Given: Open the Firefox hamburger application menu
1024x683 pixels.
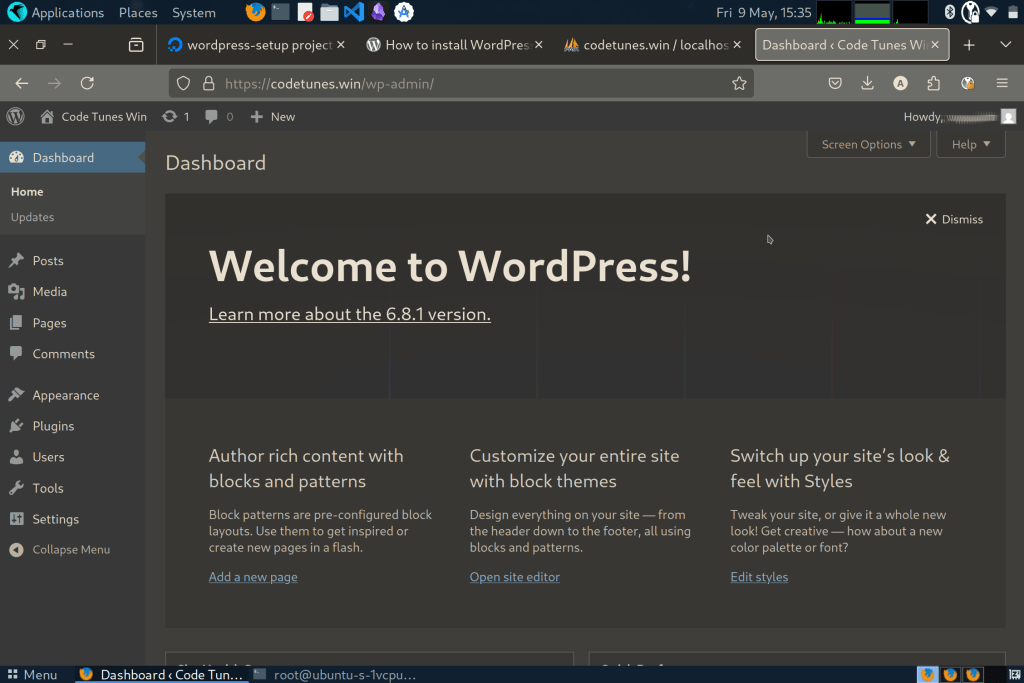Looking at the screenshot, I should [x=1002, y=83].
